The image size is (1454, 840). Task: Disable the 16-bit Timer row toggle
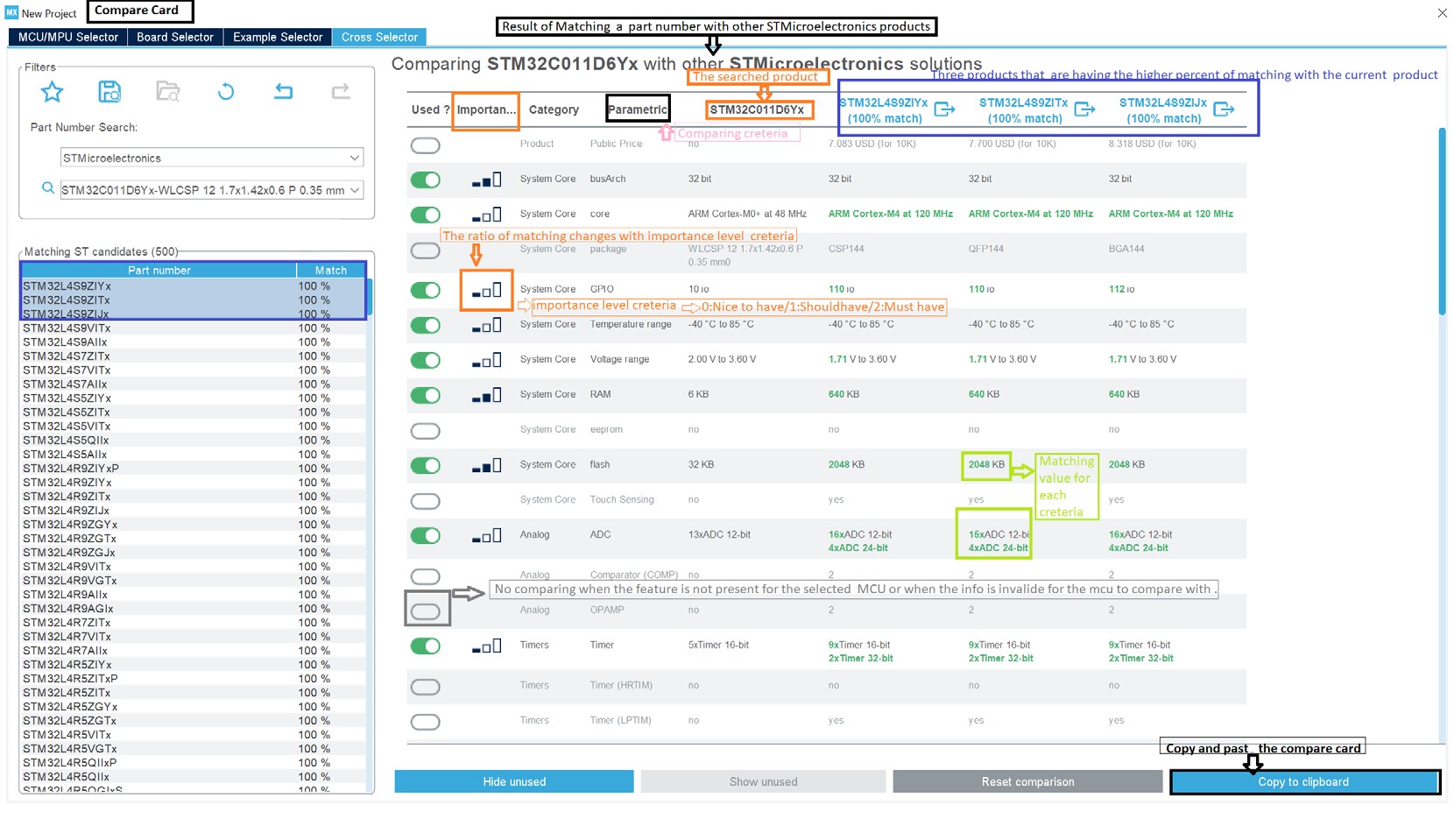[x=426, y=646]
